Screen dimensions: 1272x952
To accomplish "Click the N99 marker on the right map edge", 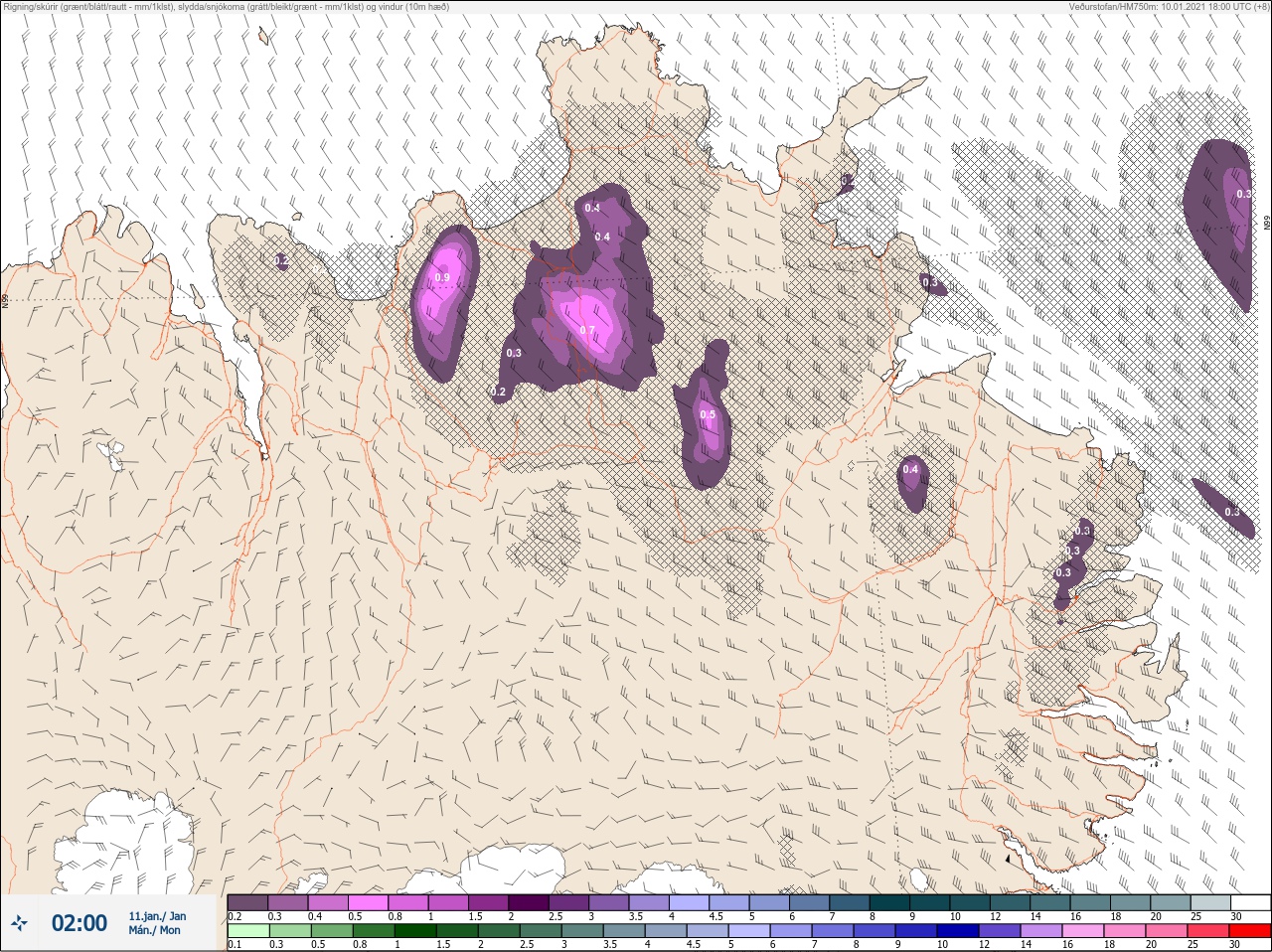I will 1267,225.
